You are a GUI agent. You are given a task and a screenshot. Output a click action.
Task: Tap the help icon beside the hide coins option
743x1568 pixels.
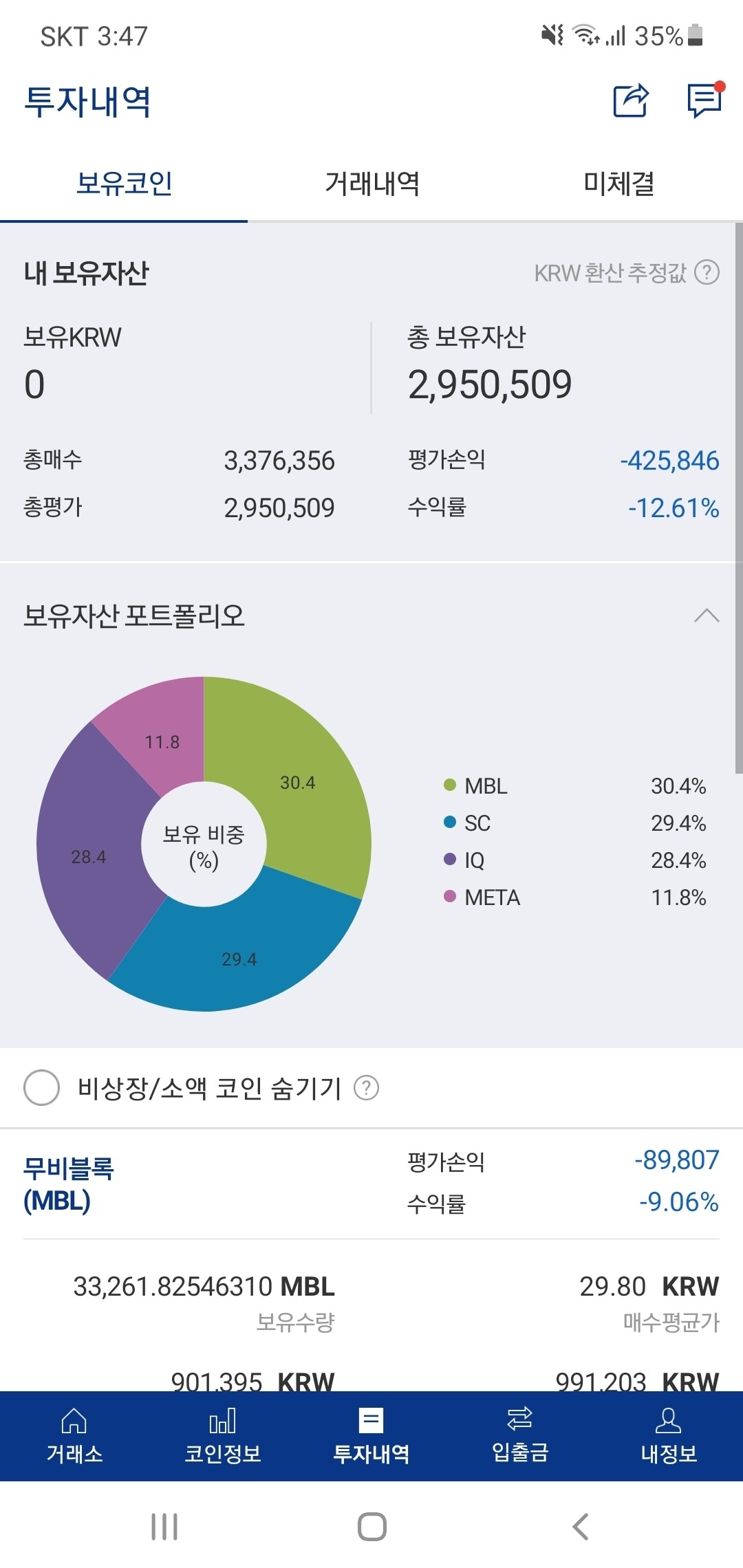pyautogui.click(x=367, y=1088)
